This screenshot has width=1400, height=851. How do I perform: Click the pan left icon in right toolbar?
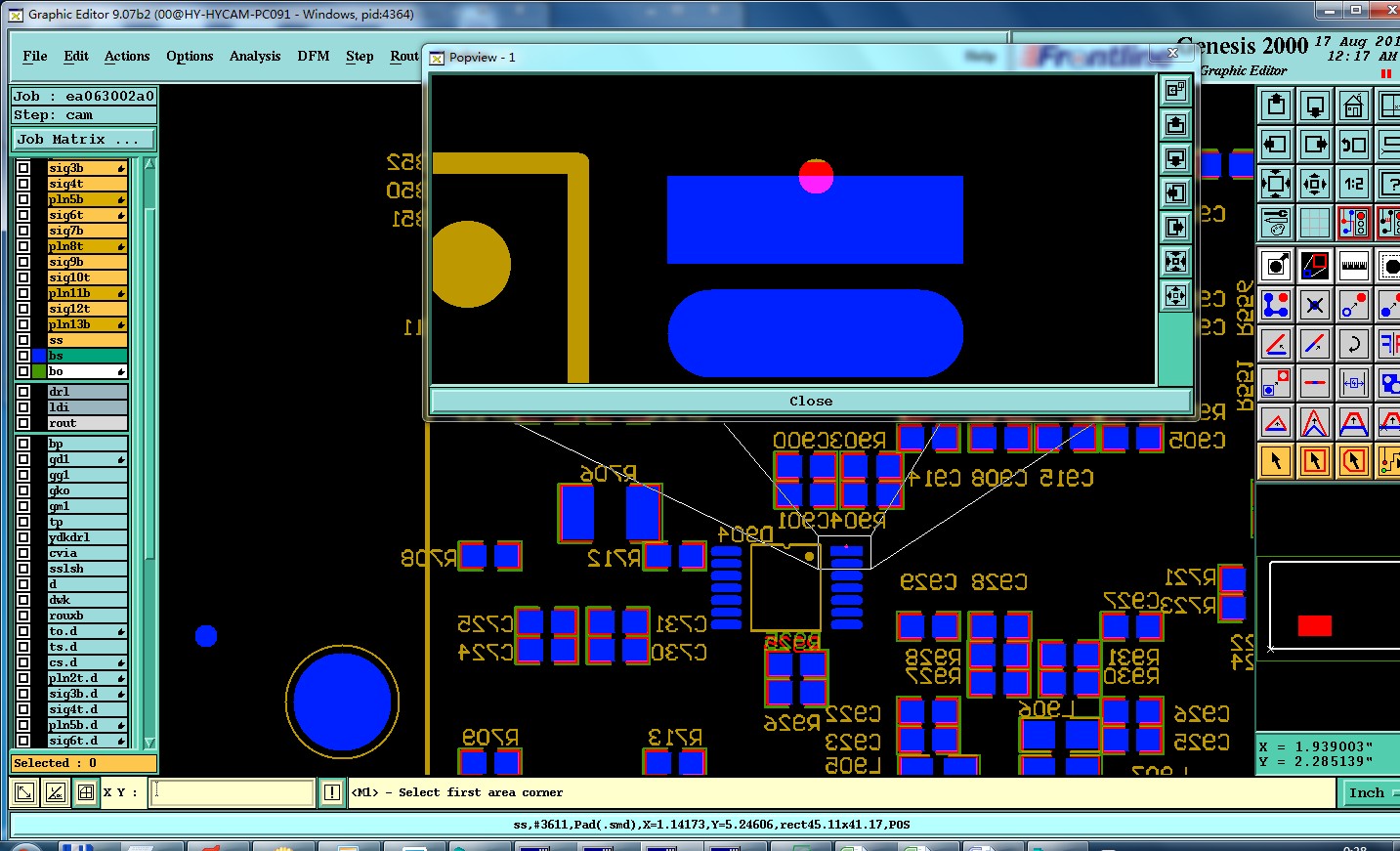point(1276,145)
